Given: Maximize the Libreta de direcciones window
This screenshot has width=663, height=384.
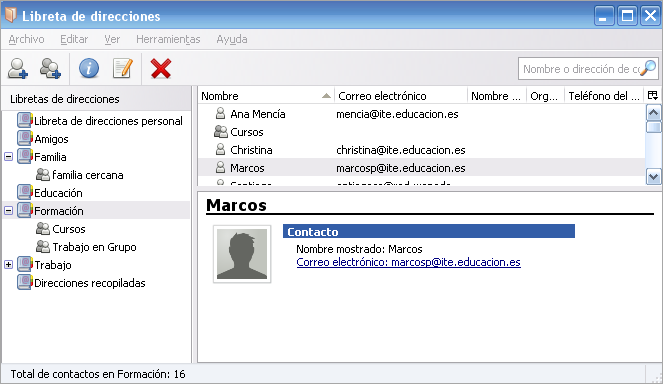Looking at the screenshot, I should pos(627,16).
